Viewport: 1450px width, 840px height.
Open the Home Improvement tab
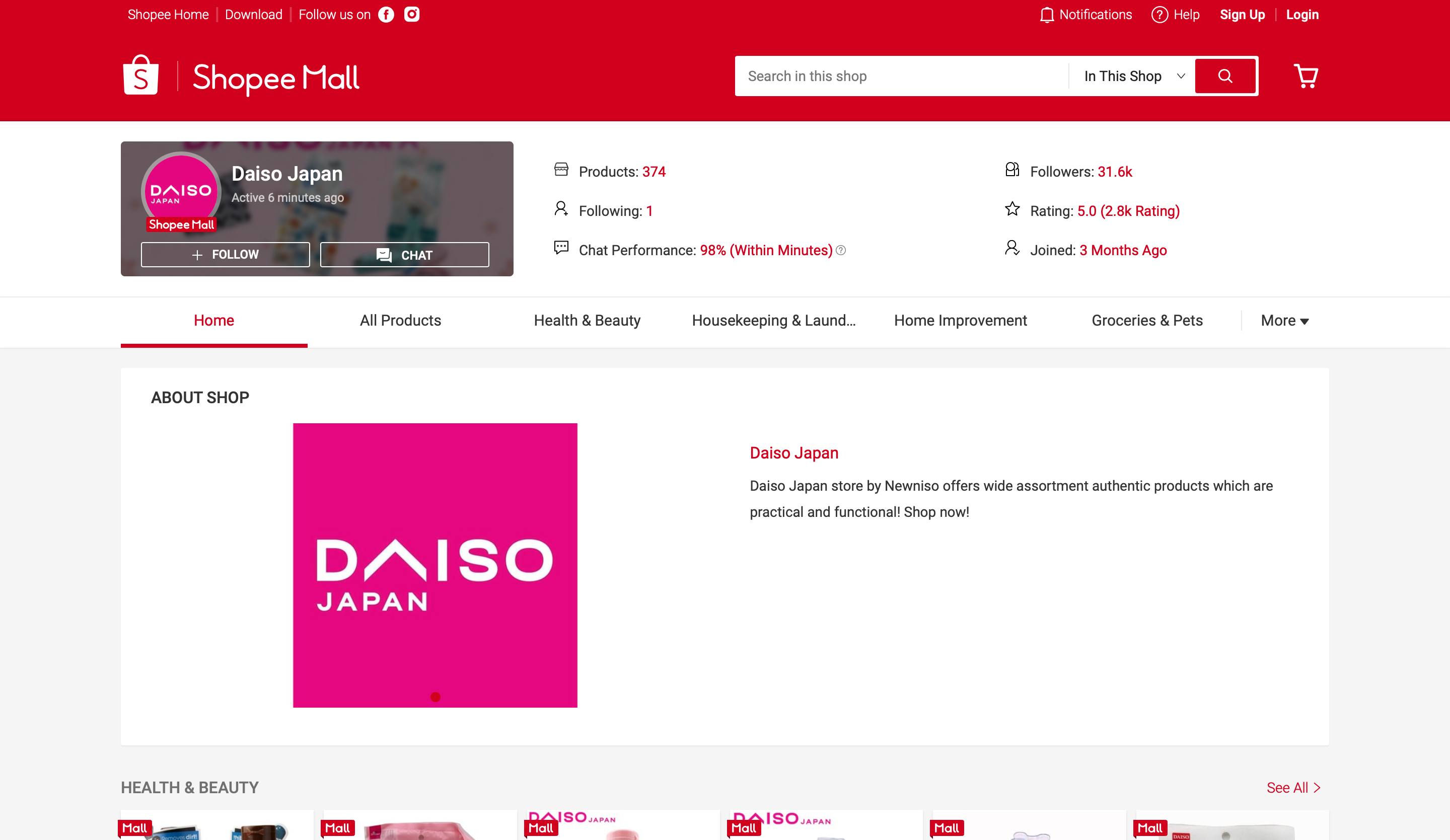960,321
